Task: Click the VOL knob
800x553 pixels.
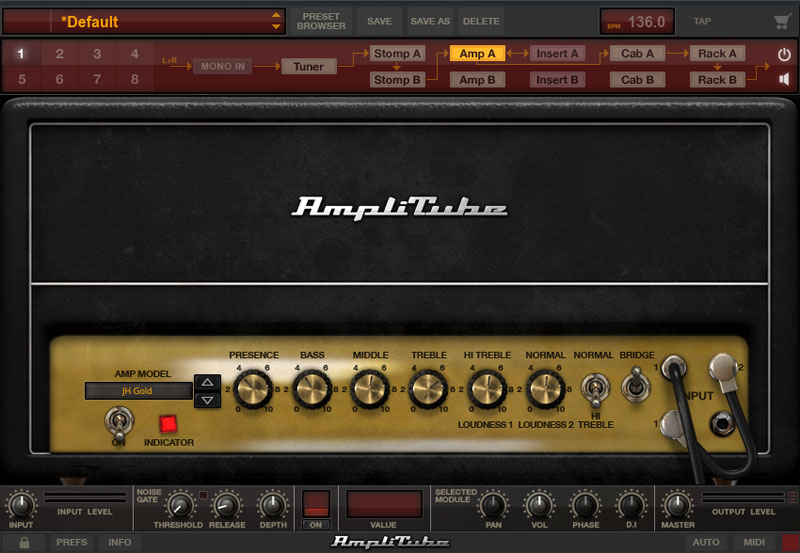Action: [539, 506]
